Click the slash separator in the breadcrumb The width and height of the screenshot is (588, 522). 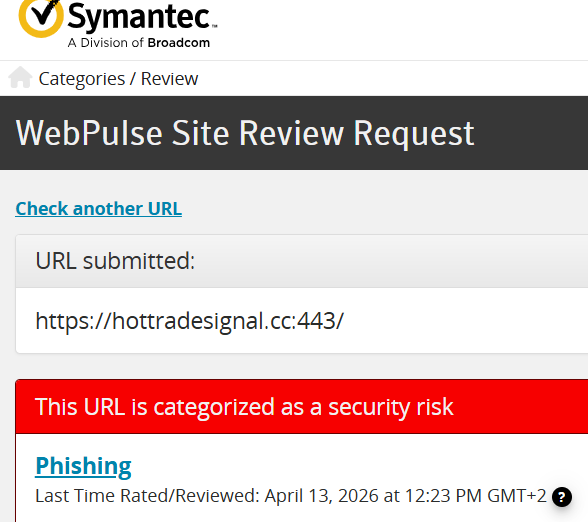pyautogui.click(x=133, y=79)
